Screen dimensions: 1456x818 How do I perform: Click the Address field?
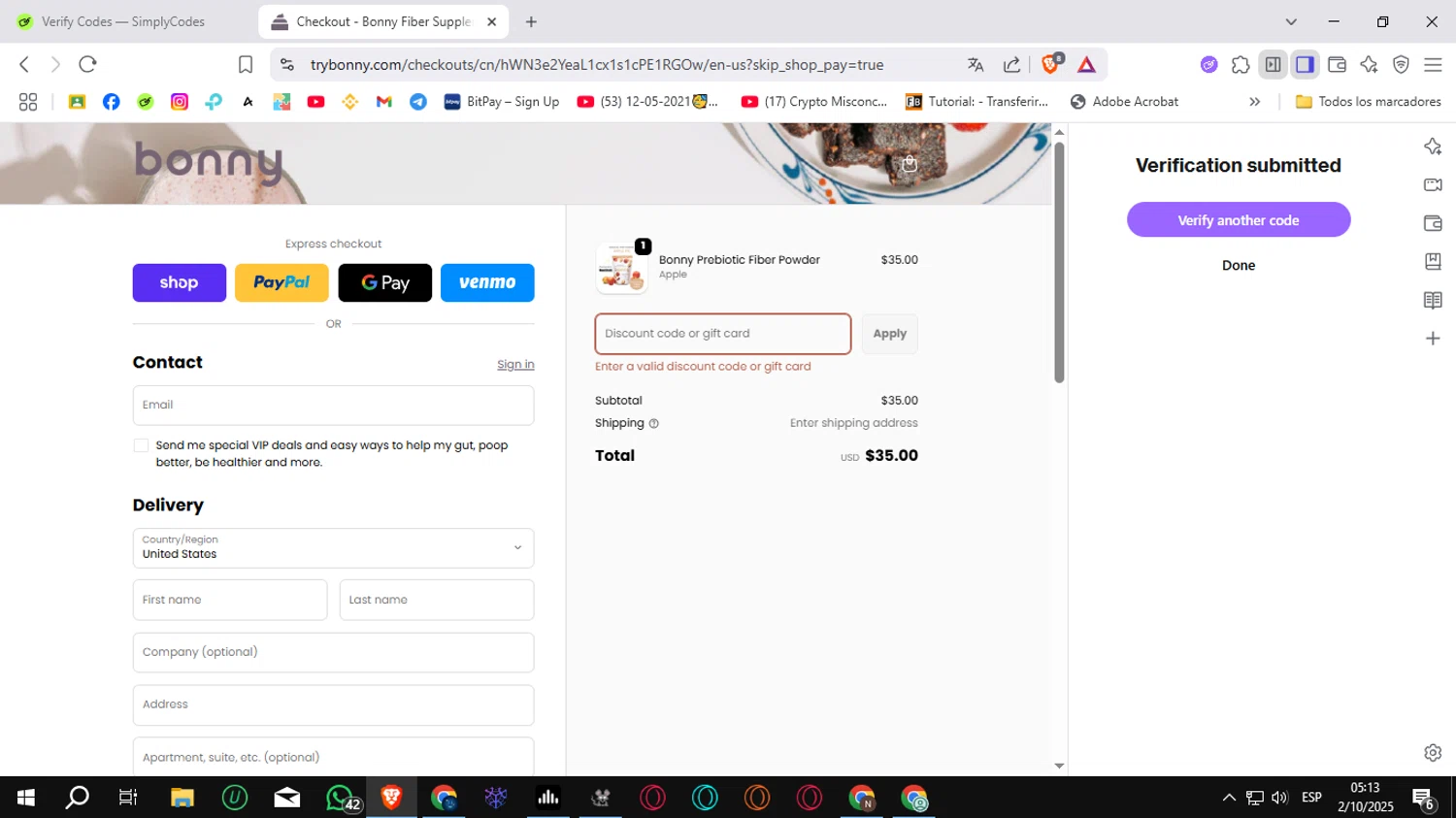click(333, 704)
